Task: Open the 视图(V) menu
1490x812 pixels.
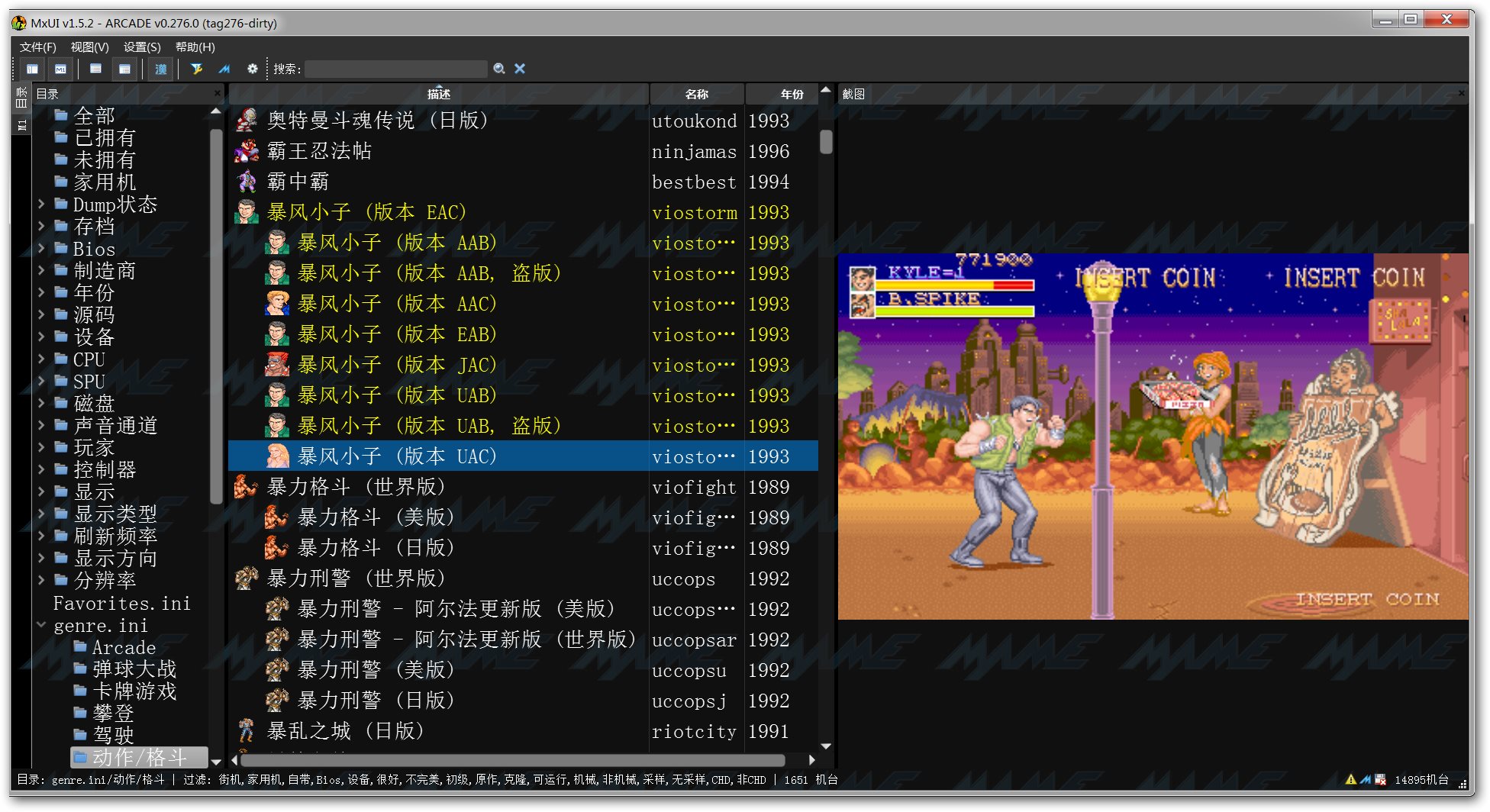Action: pos(90,47)
